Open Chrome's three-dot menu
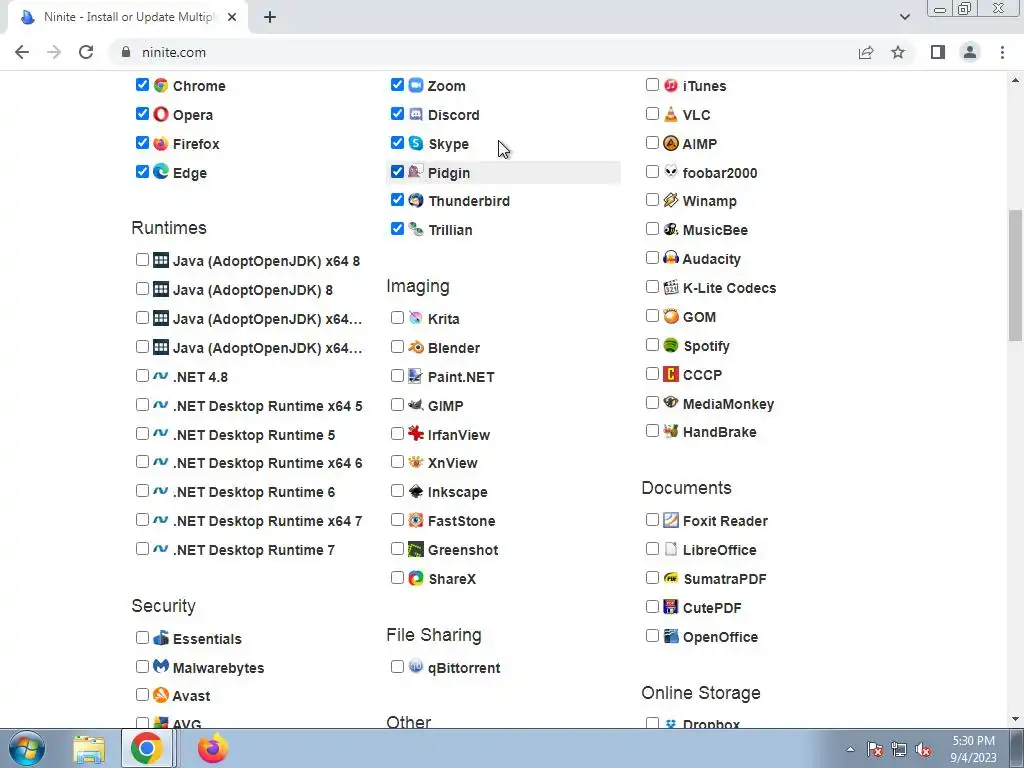 coord(1002,52)
